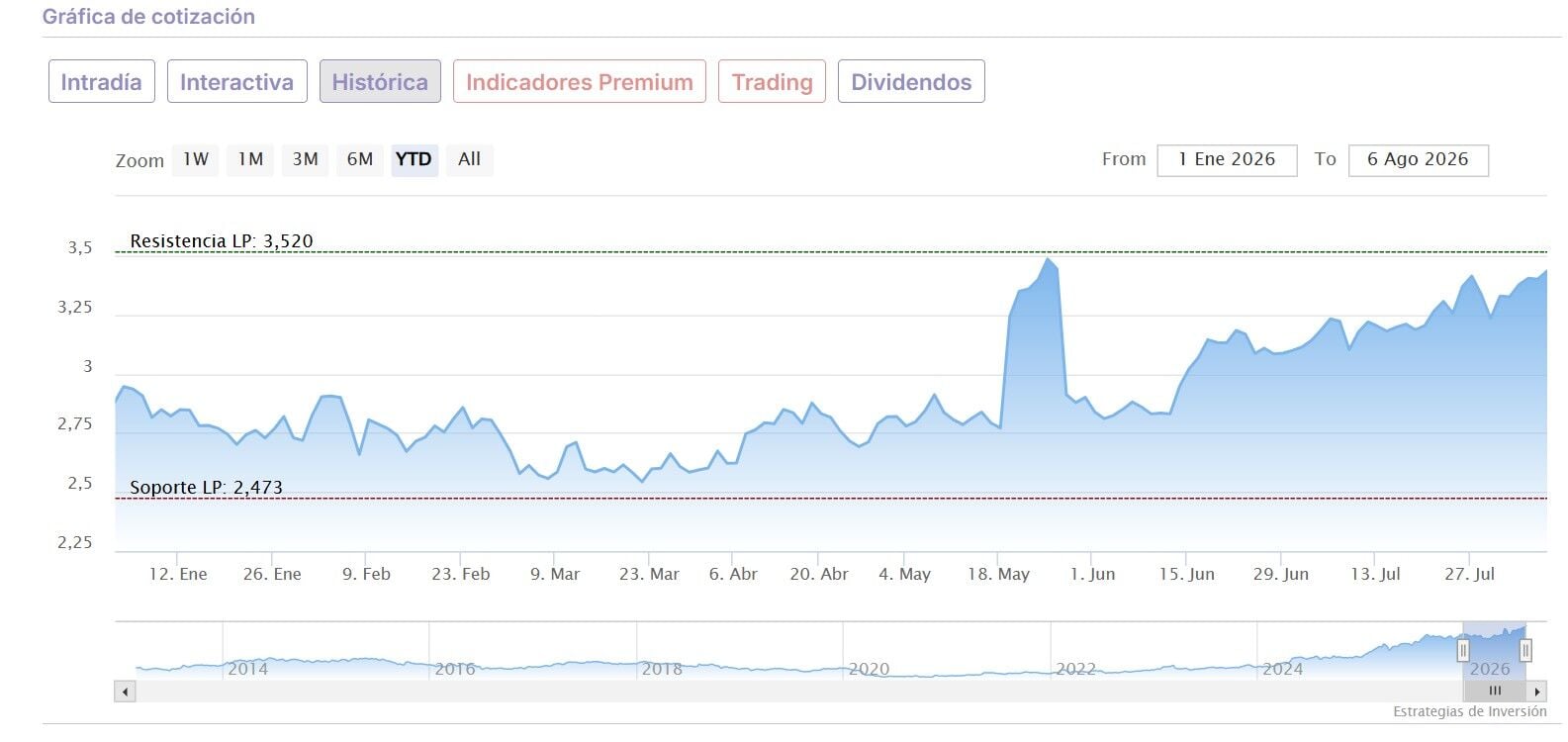
Task: Click the 2024 label in navigator
Action: click(x=1283, y=669)
